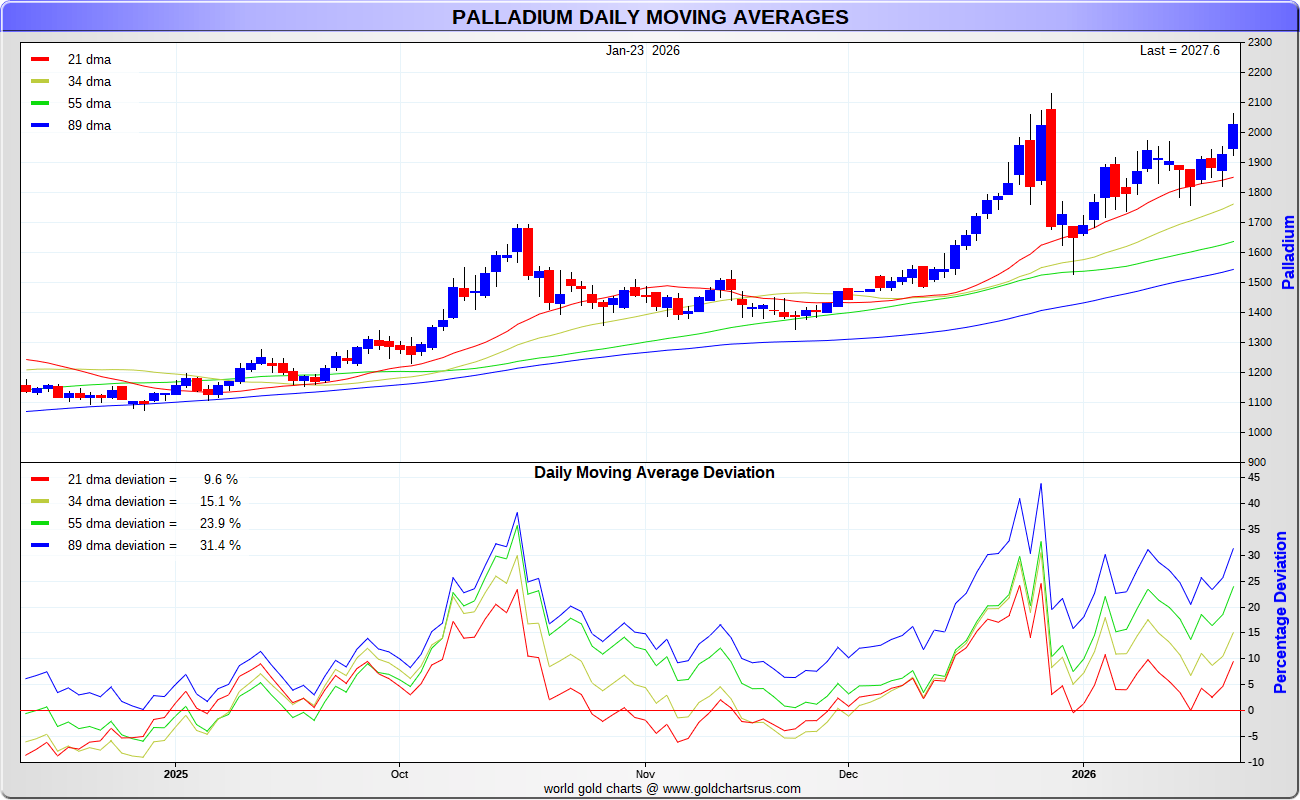Screen dimensions: 1300x800
Task: Click the red zero line in deviation panel
Action: (x=631, y=710)
